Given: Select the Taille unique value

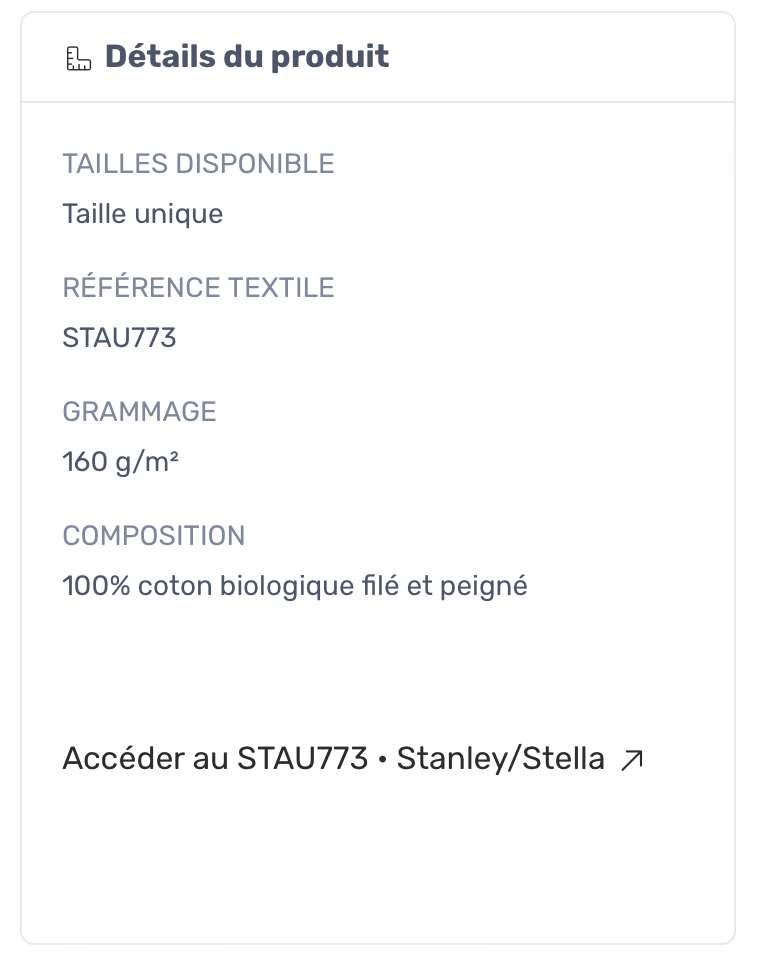Looking at the screenshot, I should tap(142, 214).
